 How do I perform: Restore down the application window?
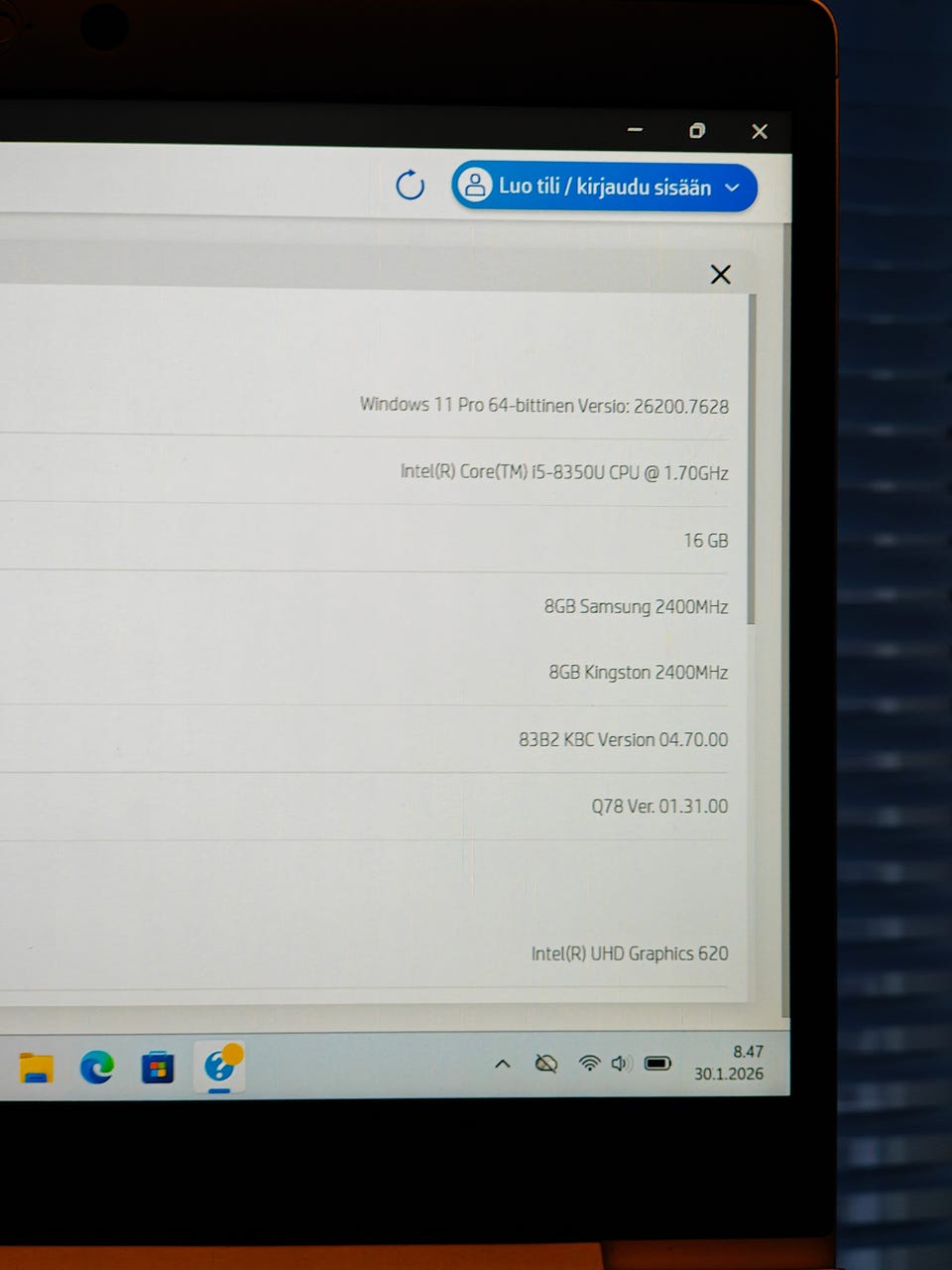tap(697, 130)
